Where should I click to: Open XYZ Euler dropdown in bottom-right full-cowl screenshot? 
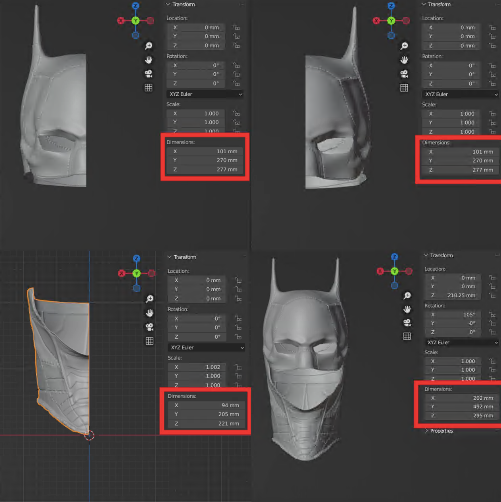(462, 342)
